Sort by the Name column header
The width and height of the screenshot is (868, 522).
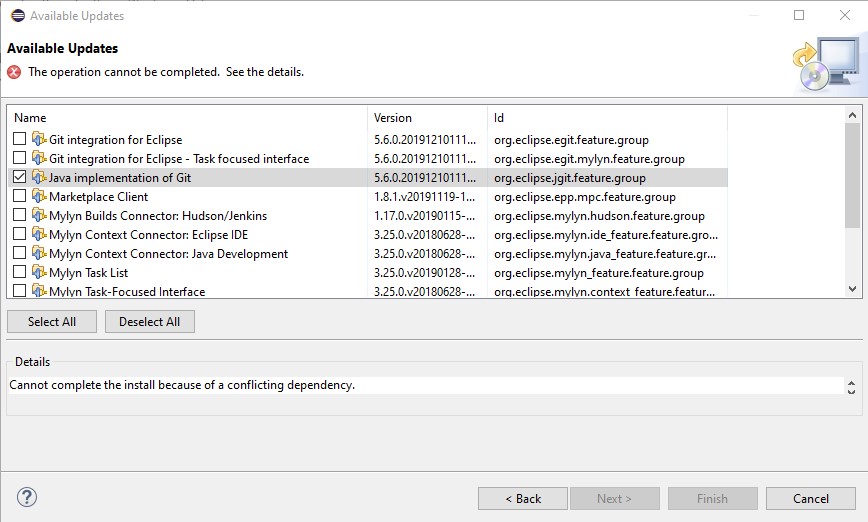click(x=187, y=117)
